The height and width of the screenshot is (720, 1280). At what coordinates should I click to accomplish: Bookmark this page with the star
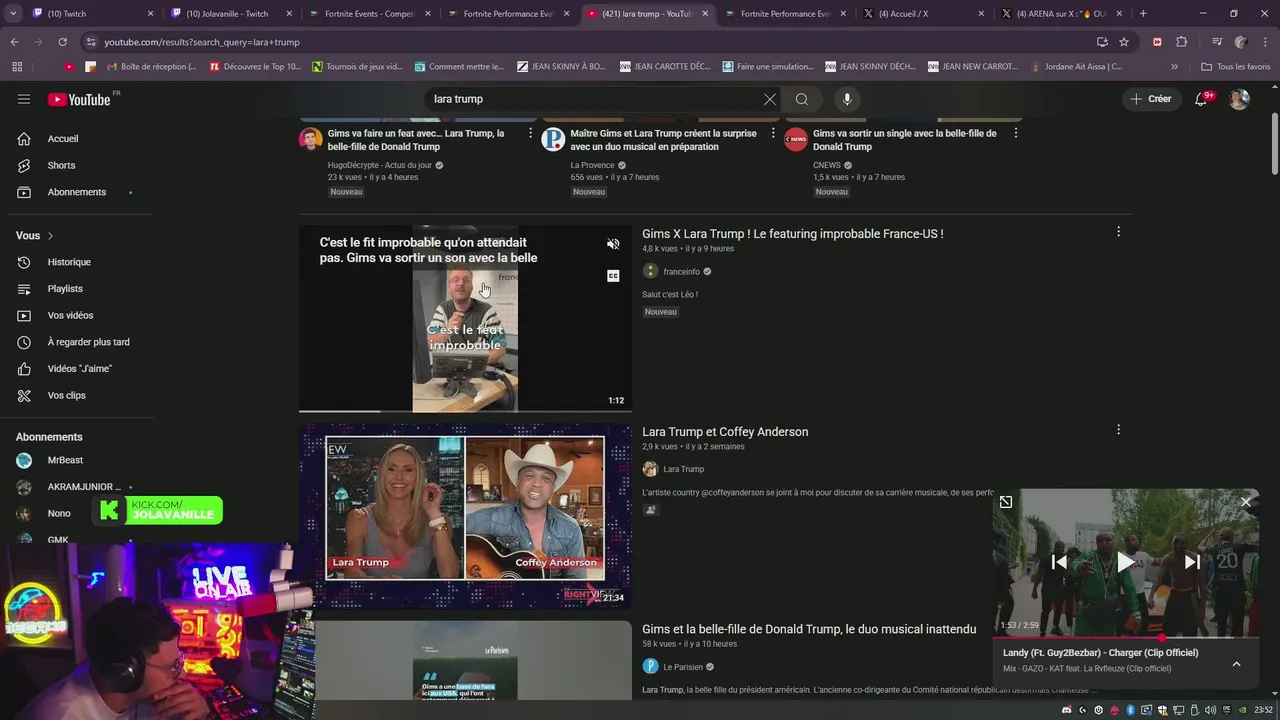pyautogui.click(x=1124, y=42)
